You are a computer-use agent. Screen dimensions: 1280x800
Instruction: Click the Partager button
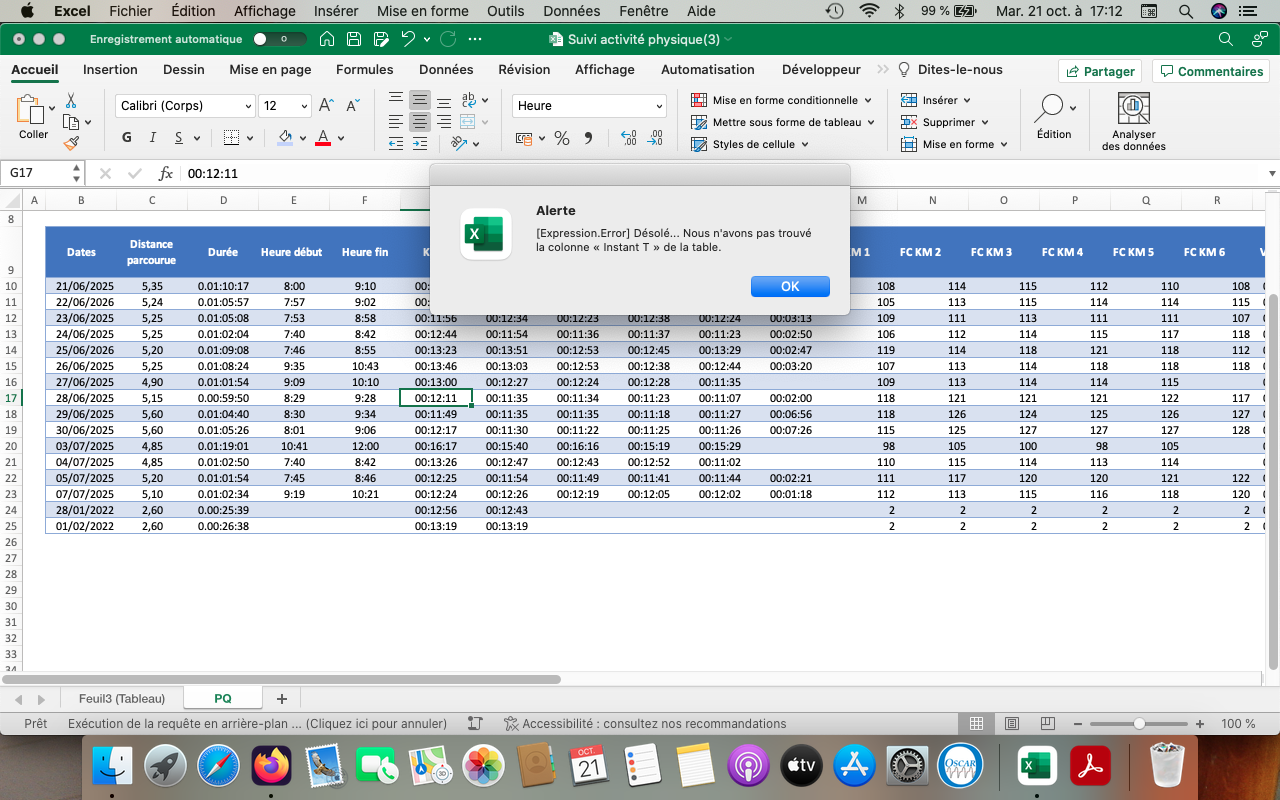(x=1099, y=71)
